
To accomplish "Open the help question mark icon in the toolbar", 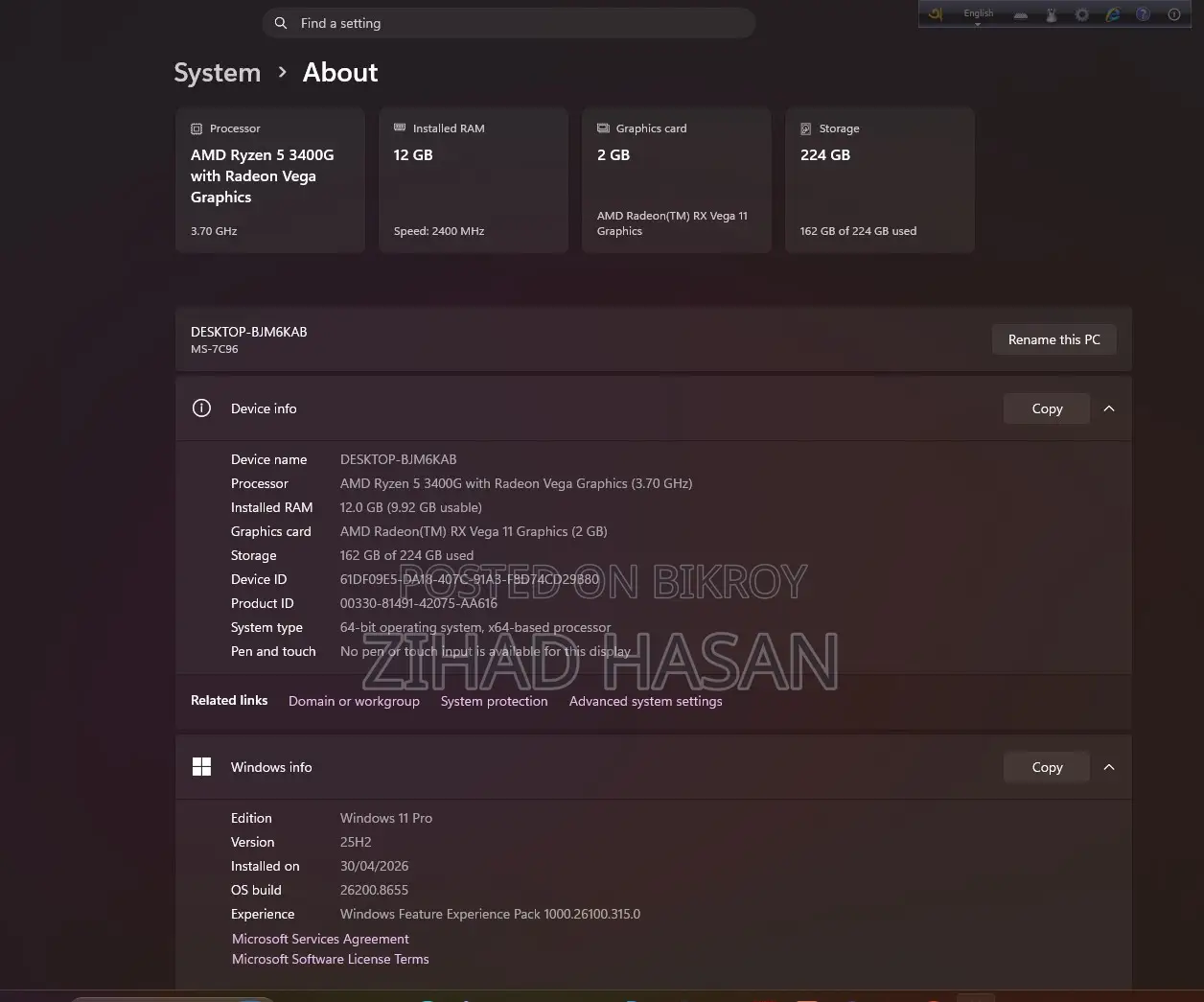I will (x=1143, y=14).
